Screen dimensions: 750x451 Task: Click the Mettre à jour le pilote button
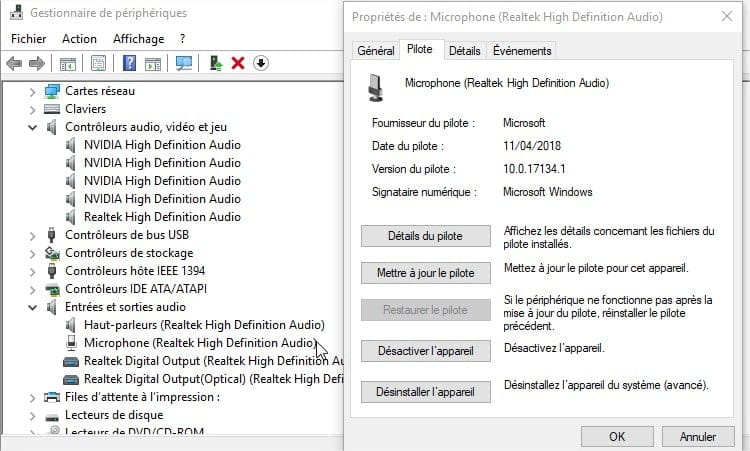tap(425, 273)
